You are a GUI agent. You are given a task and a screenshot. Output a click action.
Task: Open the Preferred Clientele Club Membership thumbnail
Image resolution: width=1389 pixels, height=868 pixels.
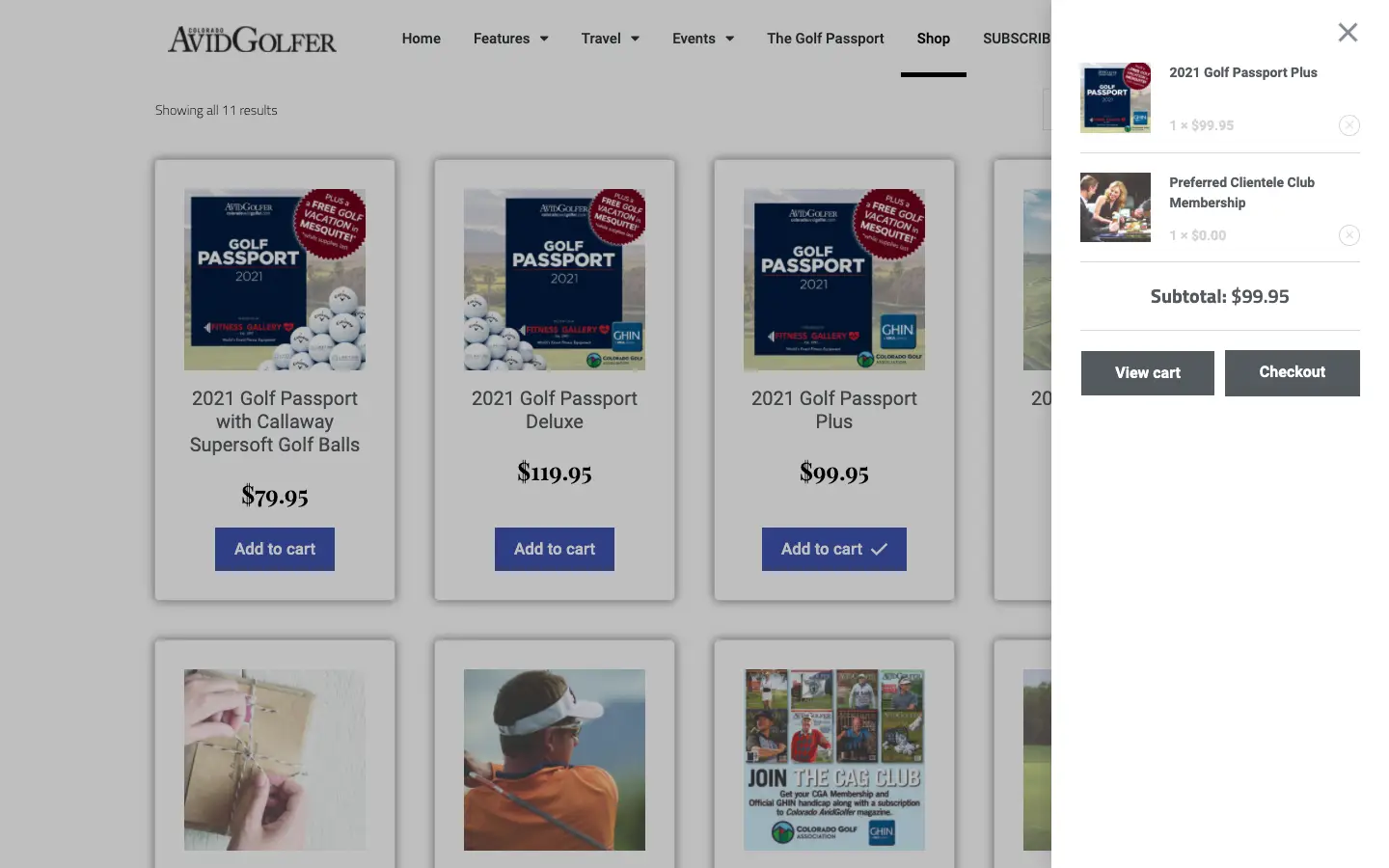pyautogui.click(x=1115, y=207)
